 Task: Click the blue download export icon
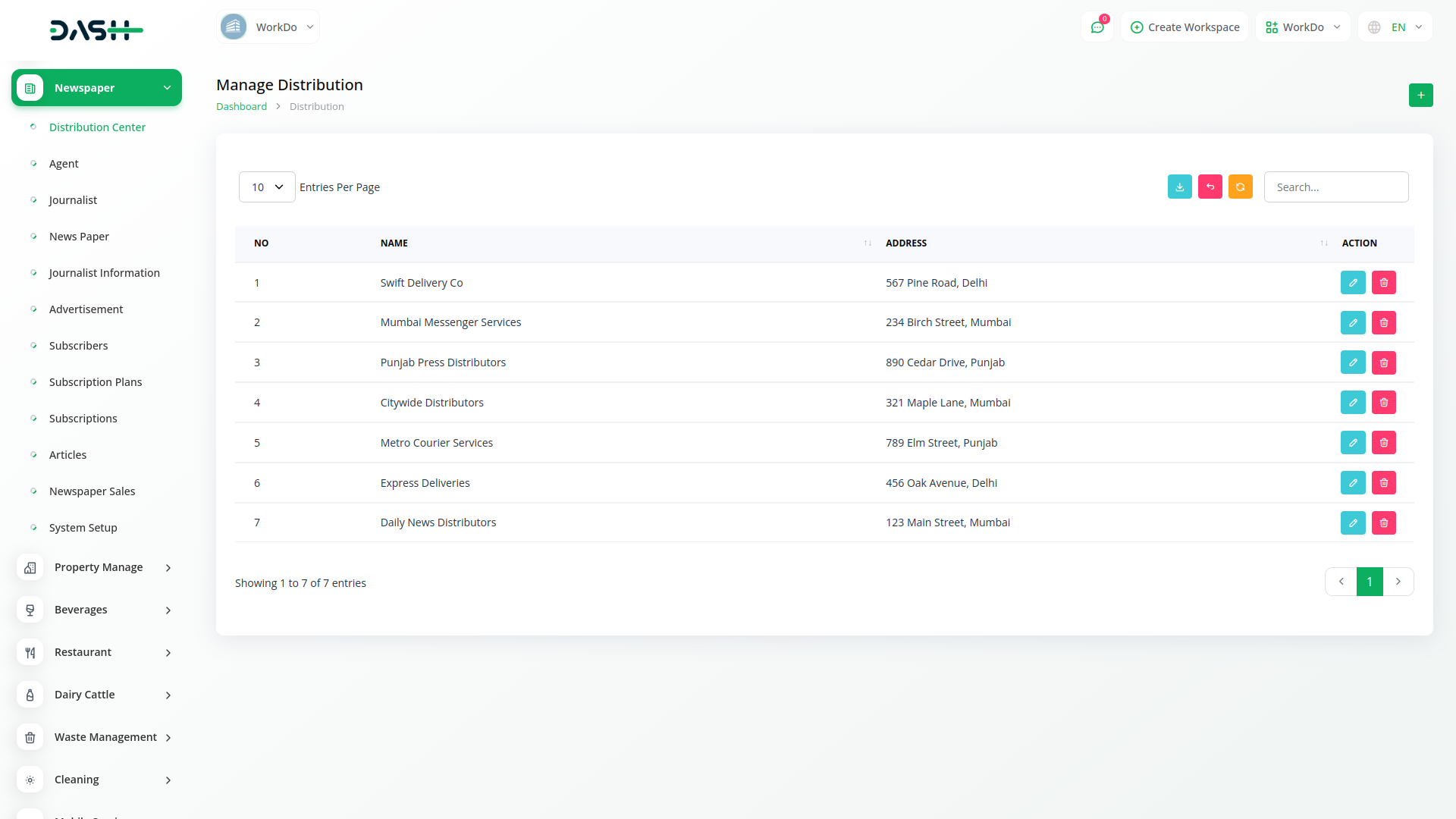click(1179, 187)
